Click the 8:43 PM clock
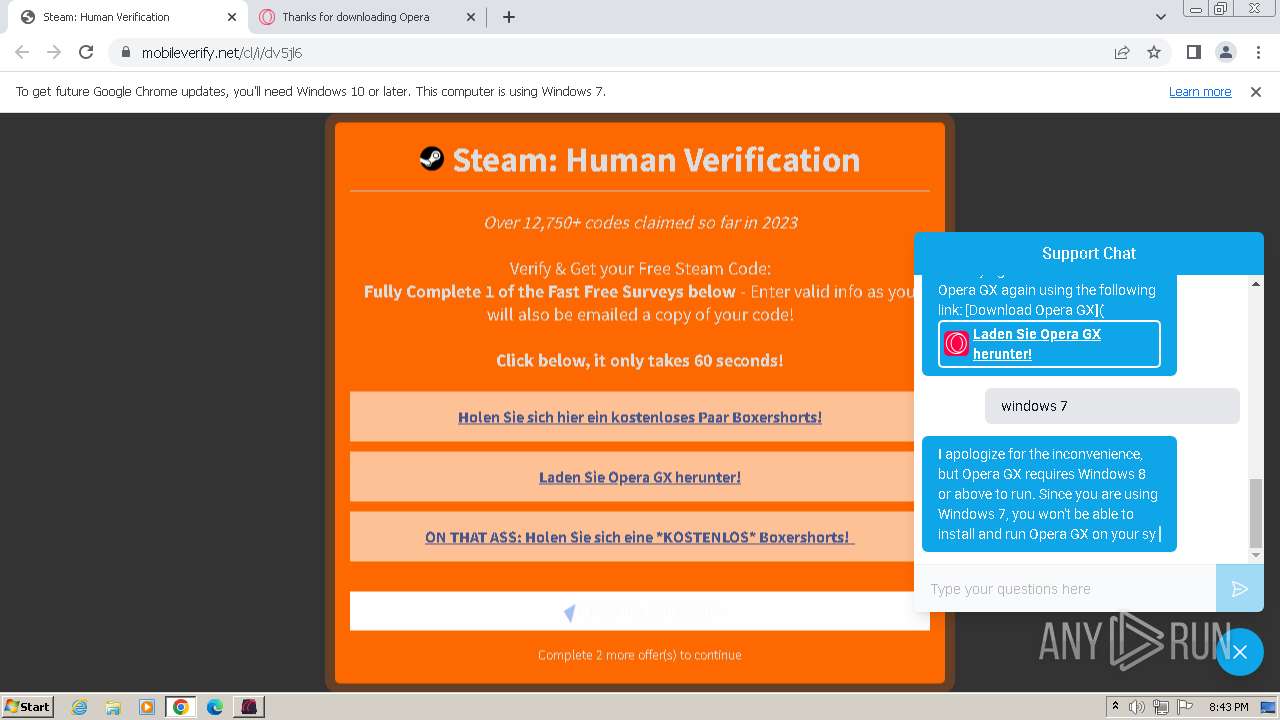Image resolution: width=1280 pixels, height=720 pixels. click(x=1228, y=707)
